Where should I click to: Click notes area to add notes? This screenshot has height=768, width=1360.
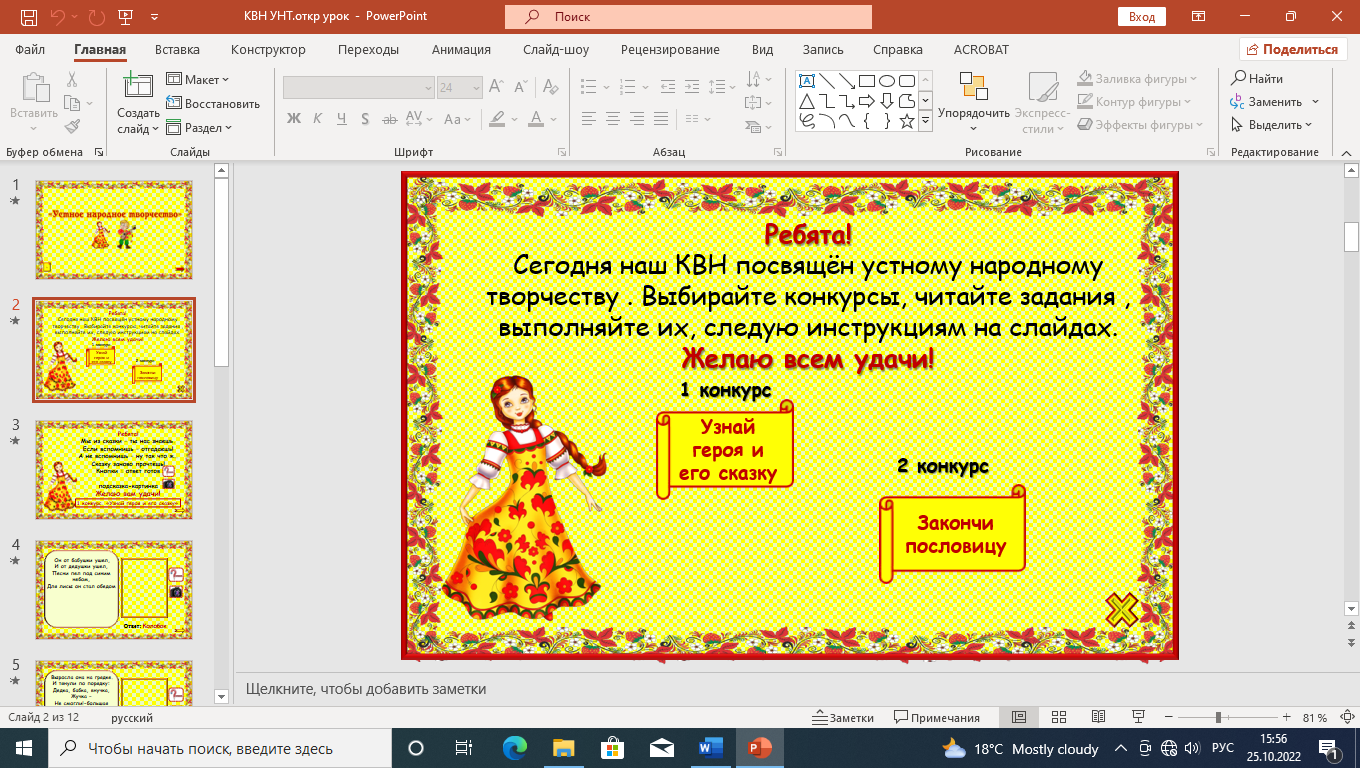pyautogui.click(x=790, y=689)
